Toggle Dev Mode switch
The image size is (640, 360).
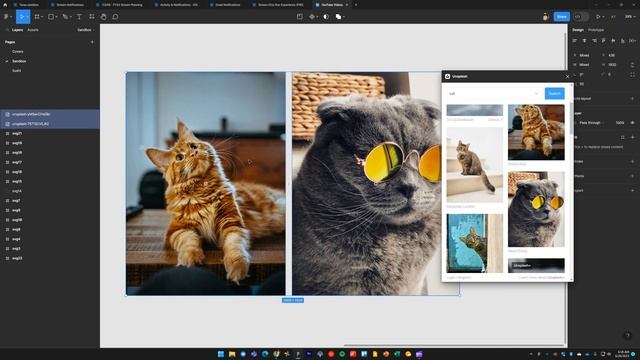tap(581, 17)
